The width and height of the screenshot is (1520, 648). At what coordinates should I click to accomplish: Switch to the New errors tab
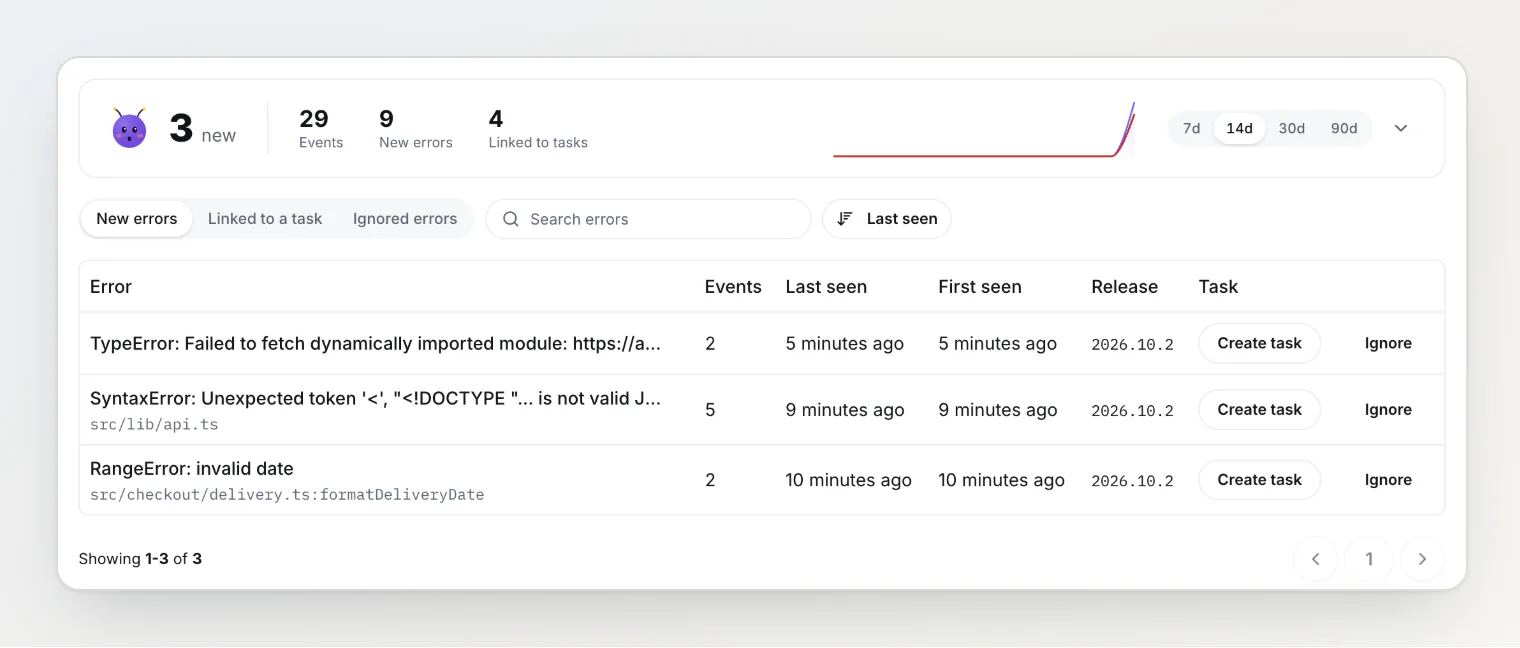point(137,219)
